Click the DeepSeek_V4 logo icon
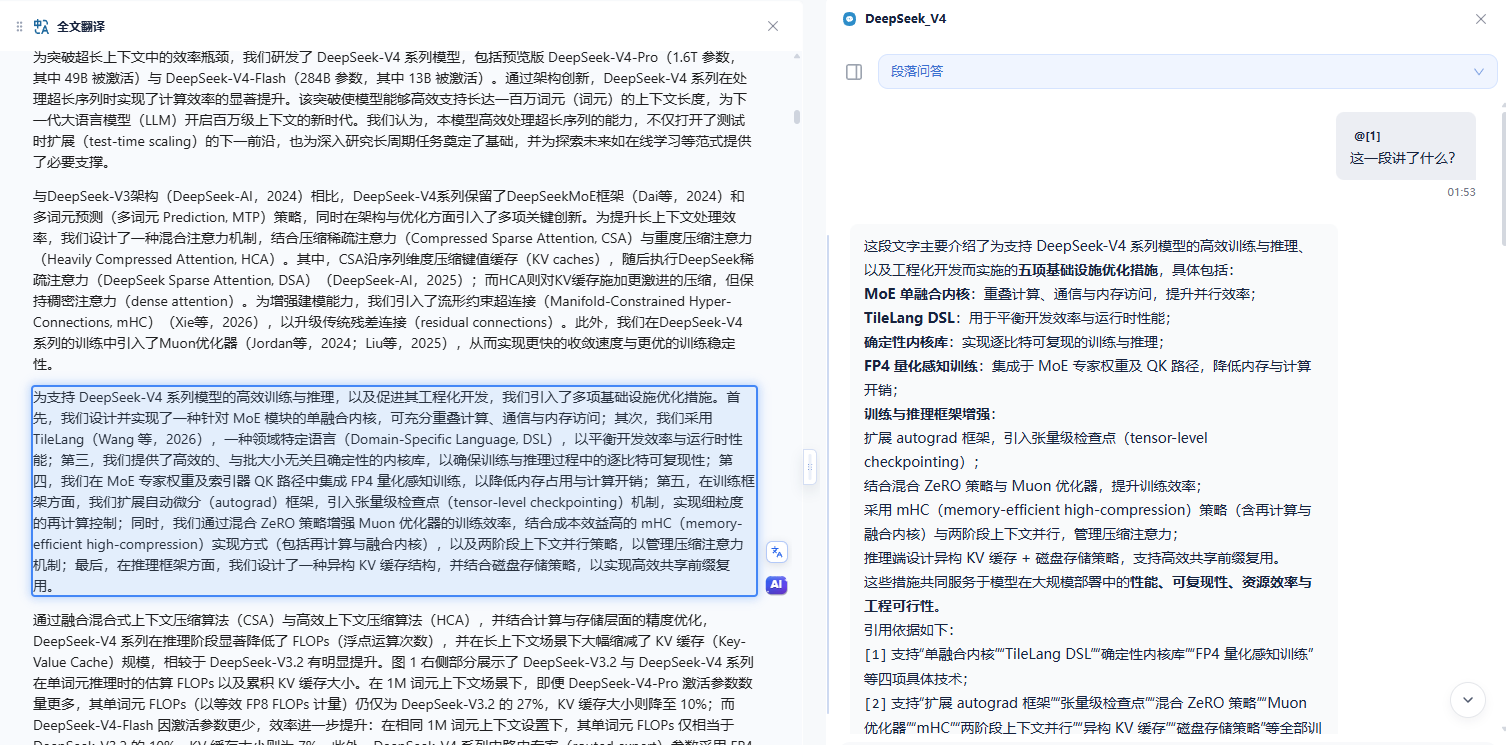Viewport: 1506px width, 745px height. coord(850,19)
